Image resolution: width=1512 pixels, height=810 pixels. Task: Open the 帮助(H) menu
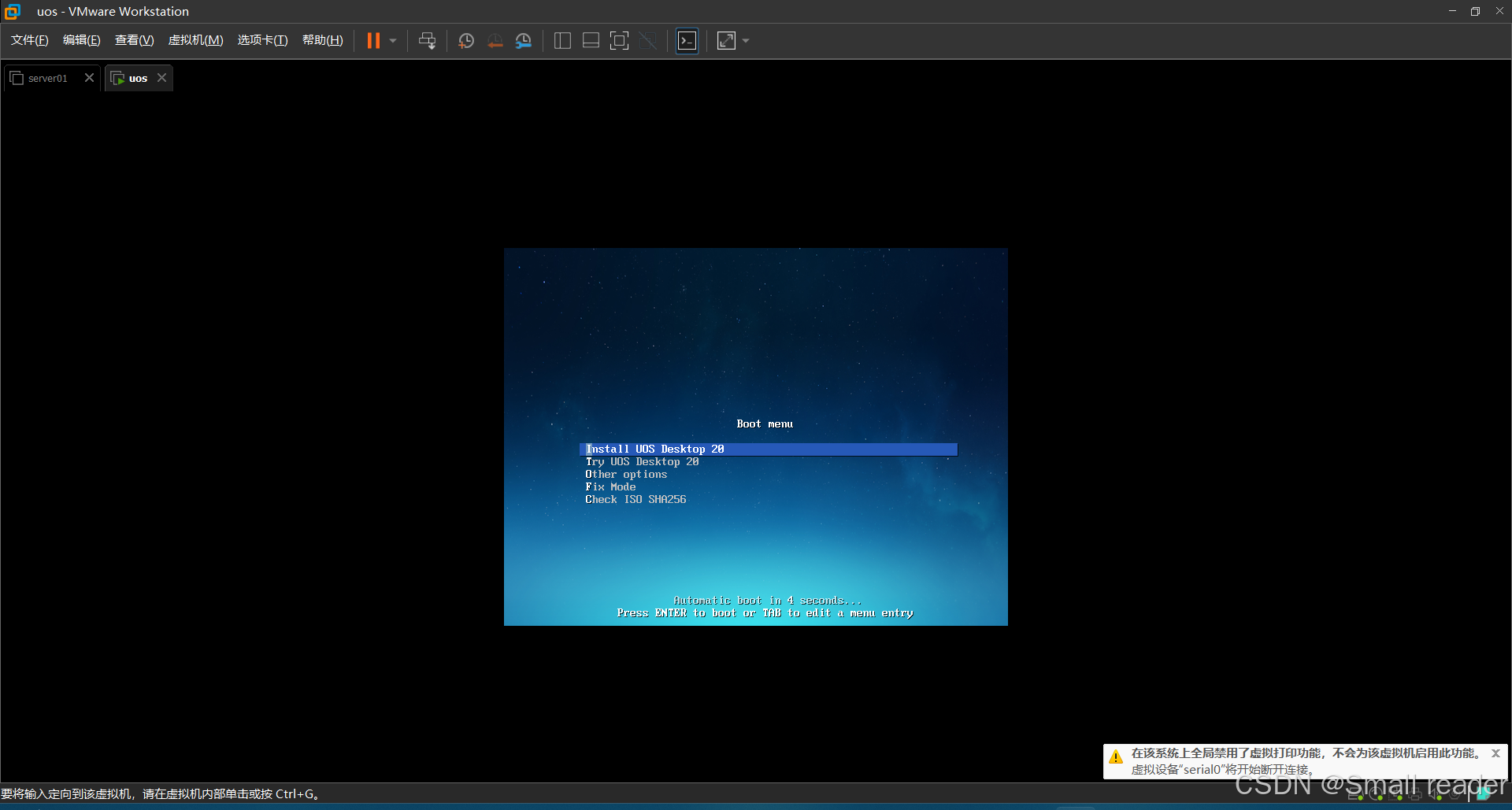323,40
